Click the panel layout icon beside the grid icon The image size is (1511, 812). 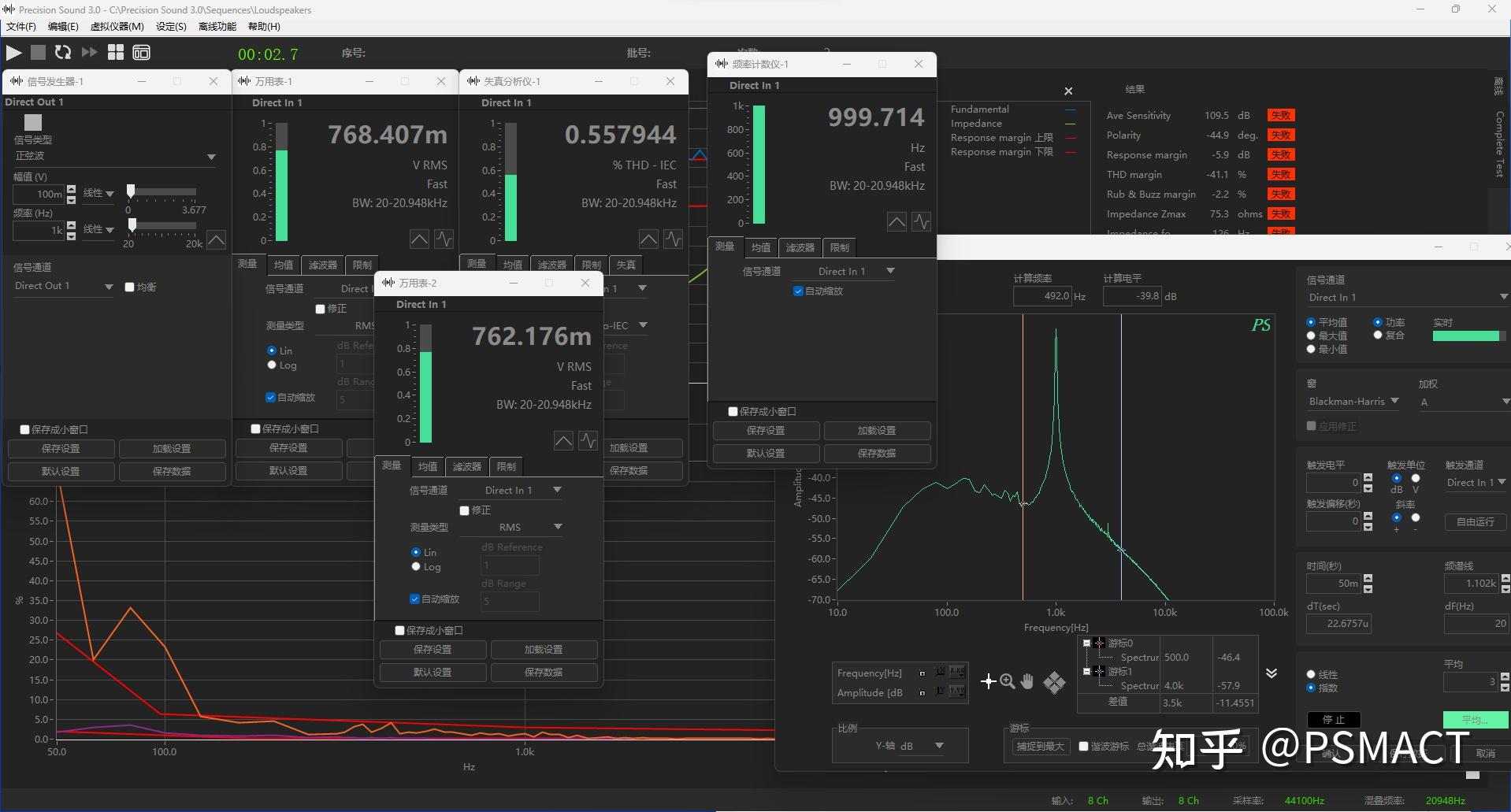[142, 53]
